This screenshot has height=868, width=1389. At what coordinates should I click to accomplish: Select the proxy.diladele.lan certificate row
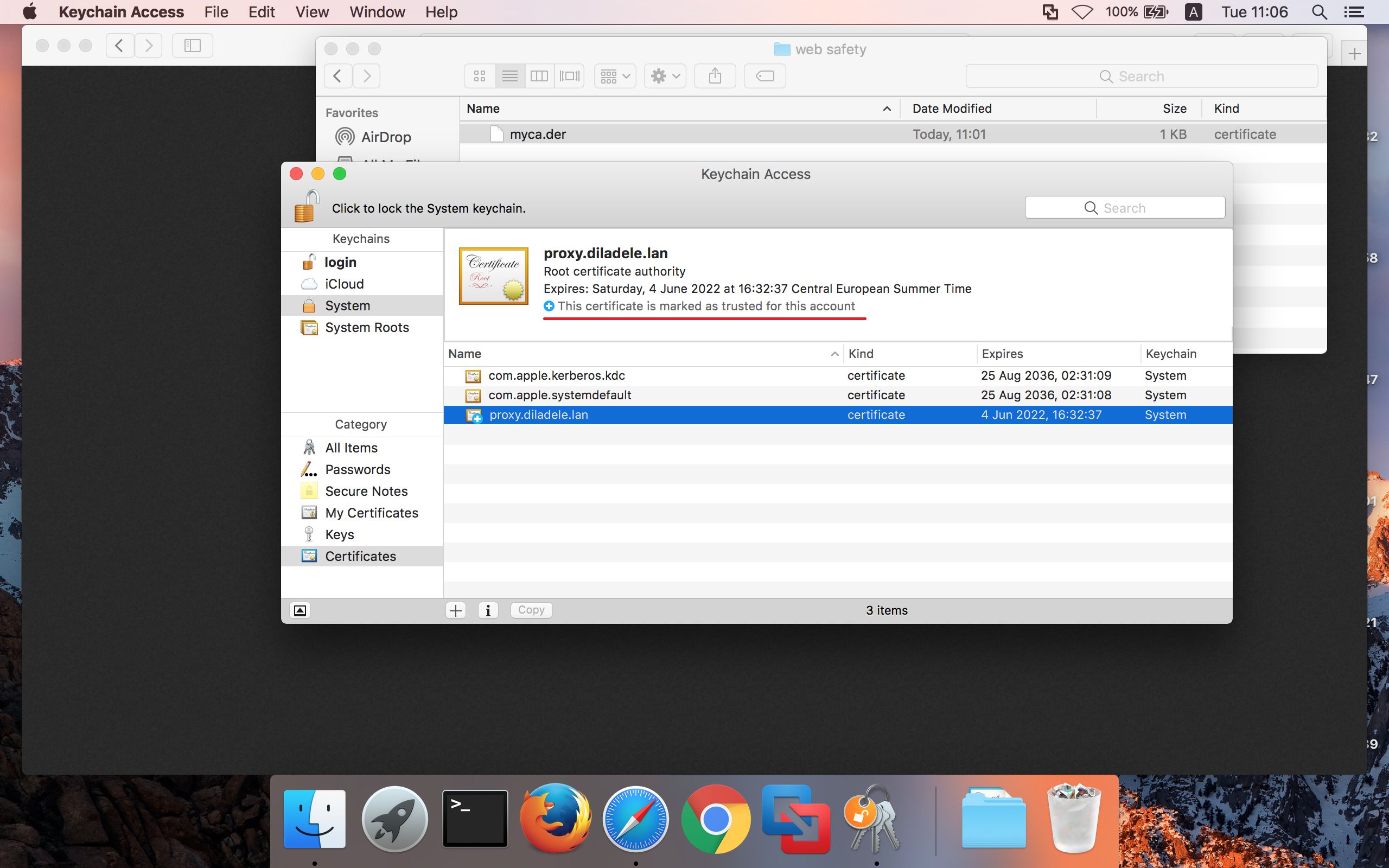(837, 414)
